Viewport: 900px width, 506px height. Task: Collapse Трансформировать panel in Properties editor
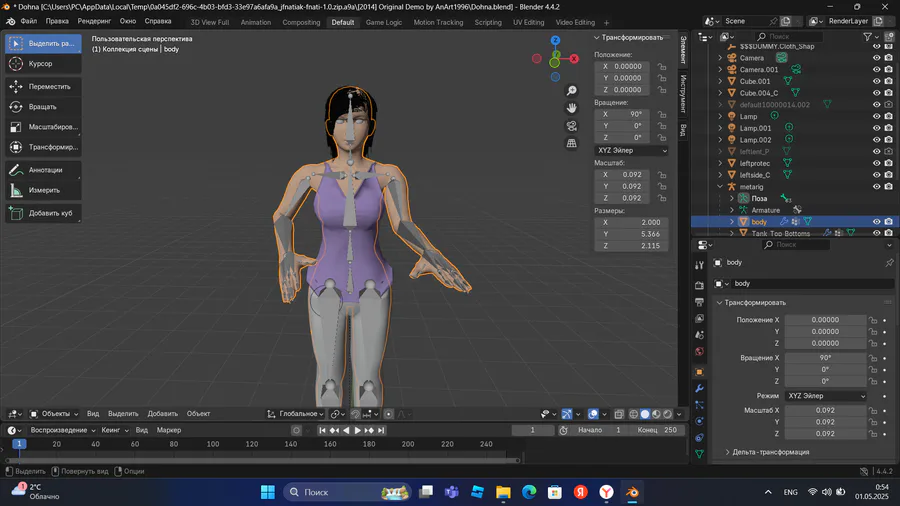754,302
